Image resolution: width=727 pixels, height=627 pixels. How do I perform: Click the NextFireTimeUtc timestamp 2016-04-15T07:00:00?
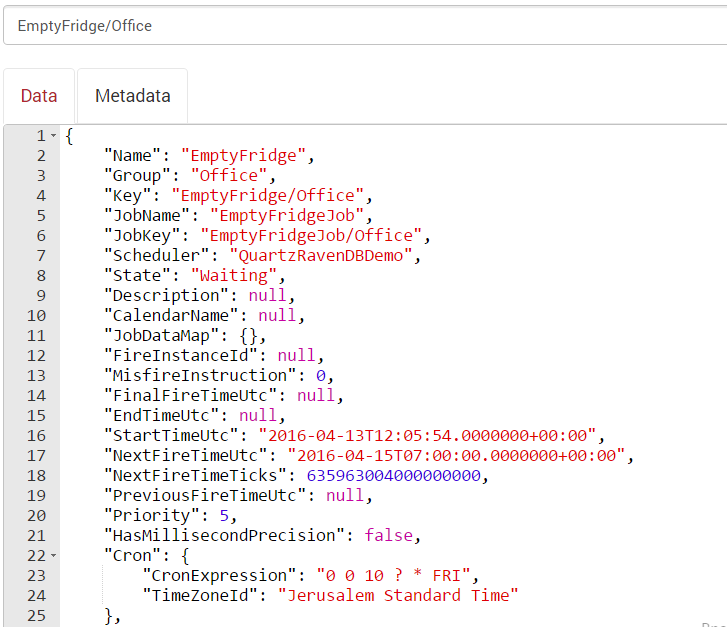456,455
